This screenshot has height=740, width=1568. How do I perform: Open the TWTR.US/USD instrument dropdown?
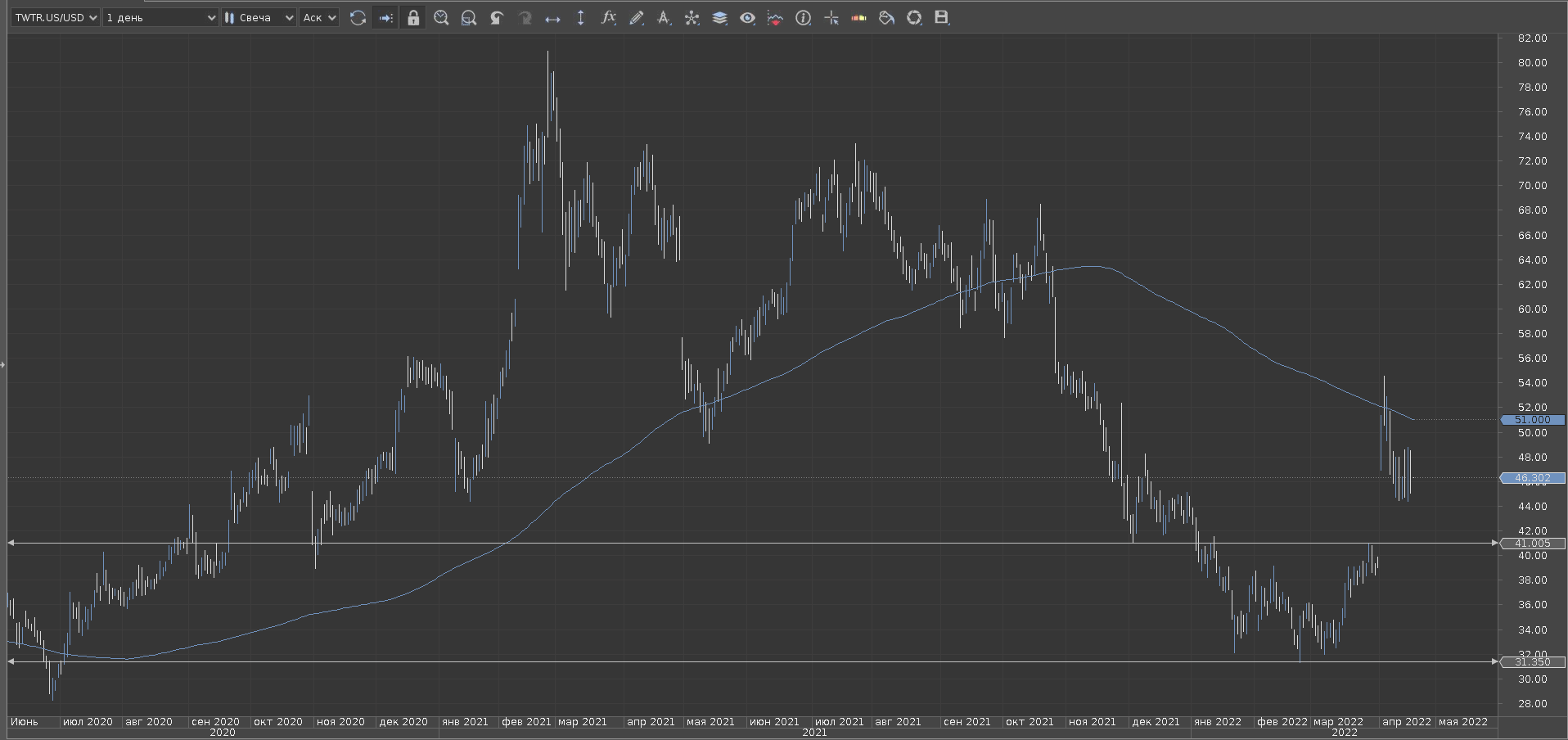pyautogui.click(x=56, y=17)
